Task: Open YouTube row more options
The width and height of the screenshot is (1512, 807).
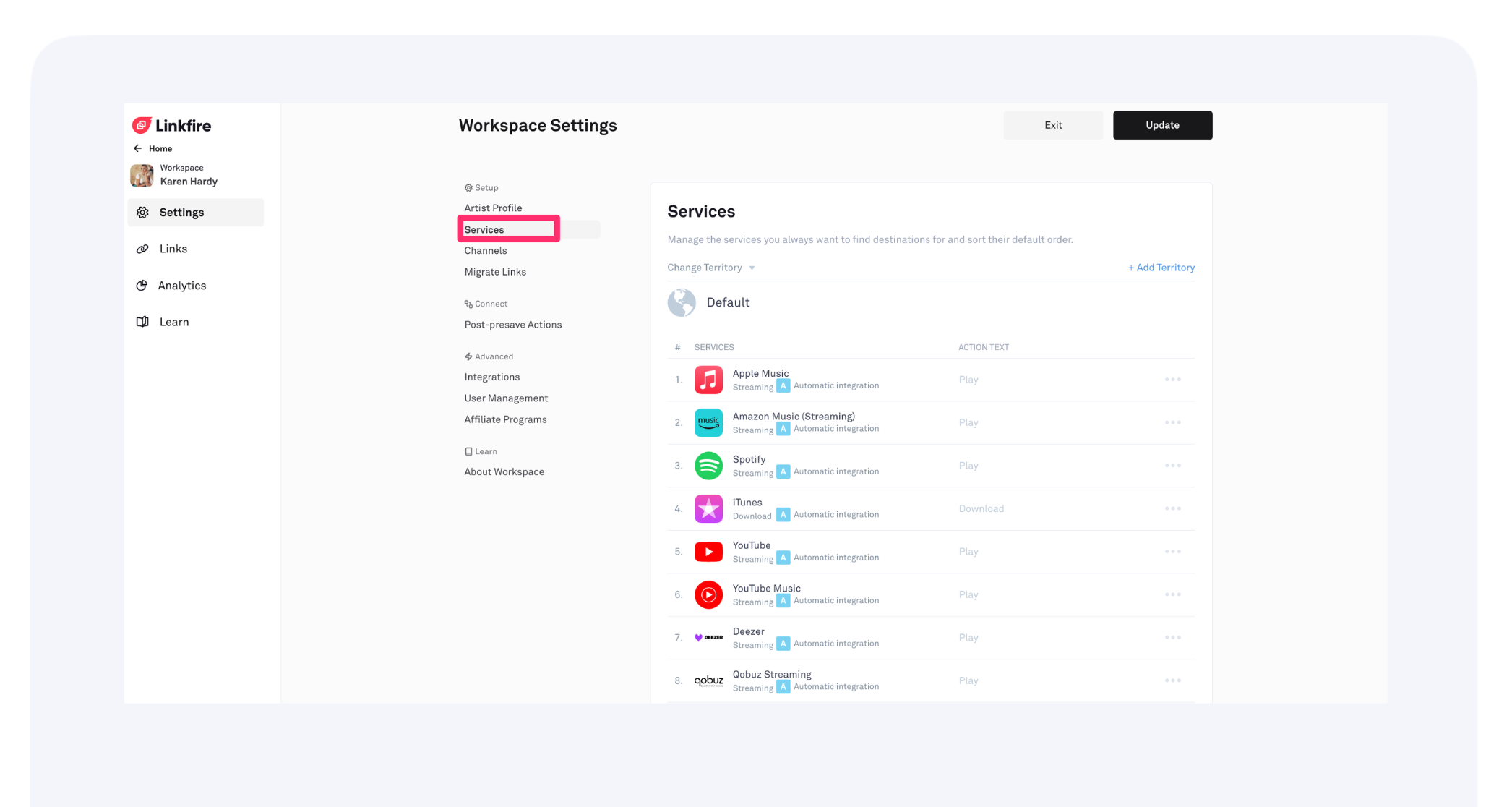Action: coord(1172,552)
